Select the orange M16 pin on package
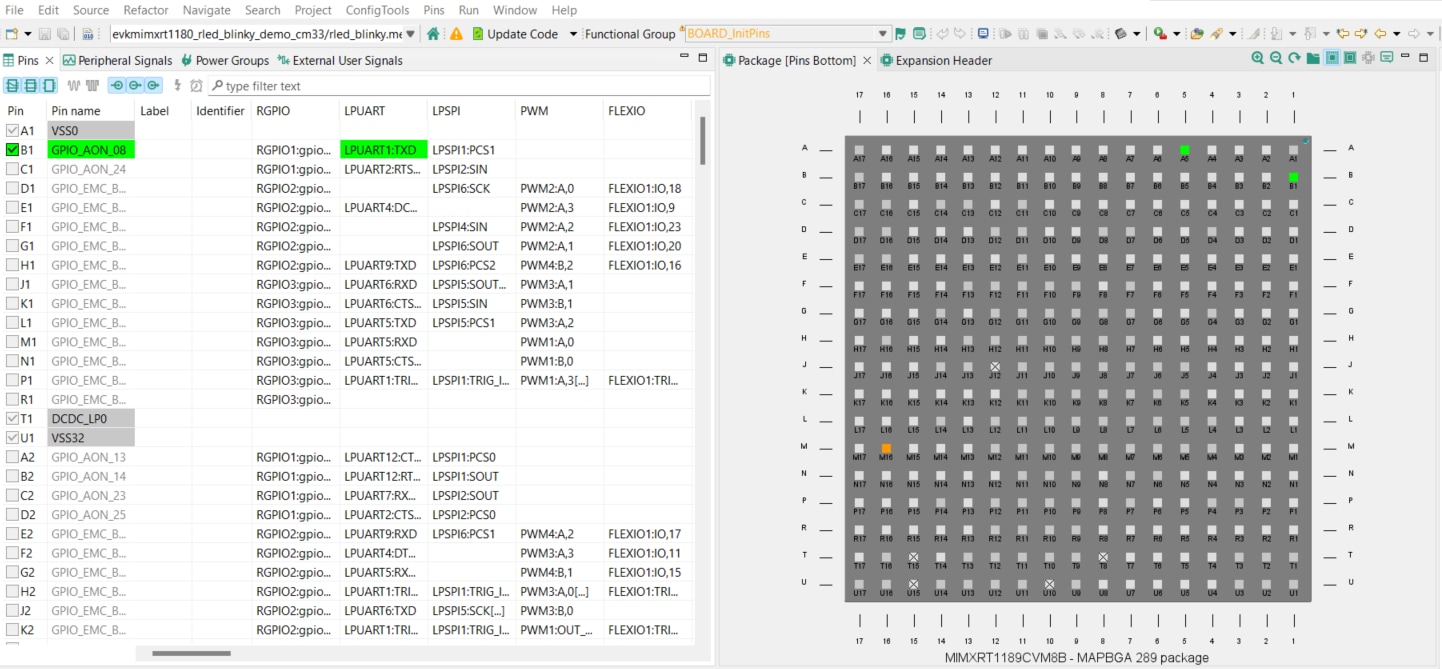This screenshot has width=1442, height=669. 886,449
